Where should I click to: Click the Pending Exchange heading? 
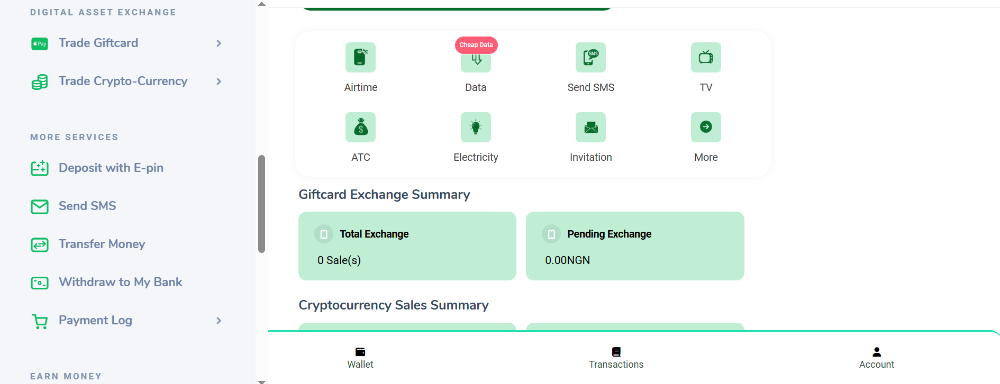609,234
